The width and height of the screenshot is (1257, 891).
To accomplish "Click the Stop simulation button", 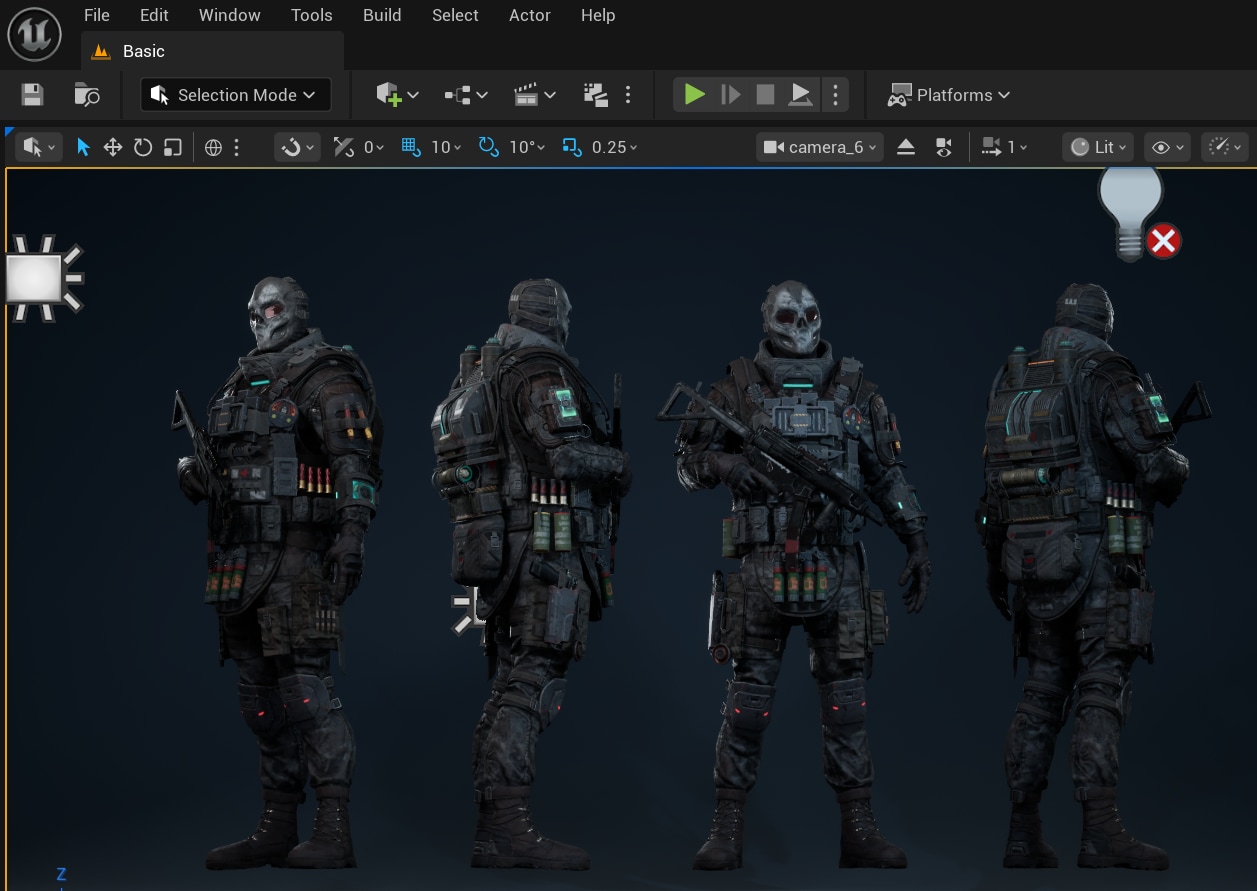I will [765, 95].
